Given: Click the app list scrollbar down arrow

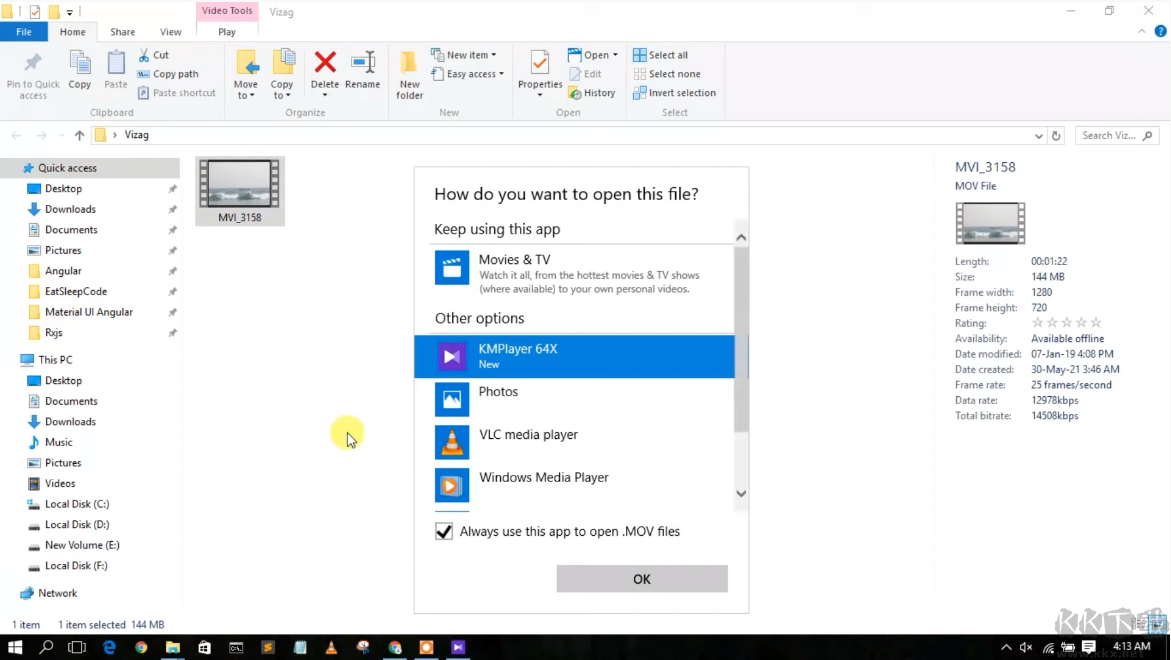Looking at the screenshot, I should tap(741, 493).
